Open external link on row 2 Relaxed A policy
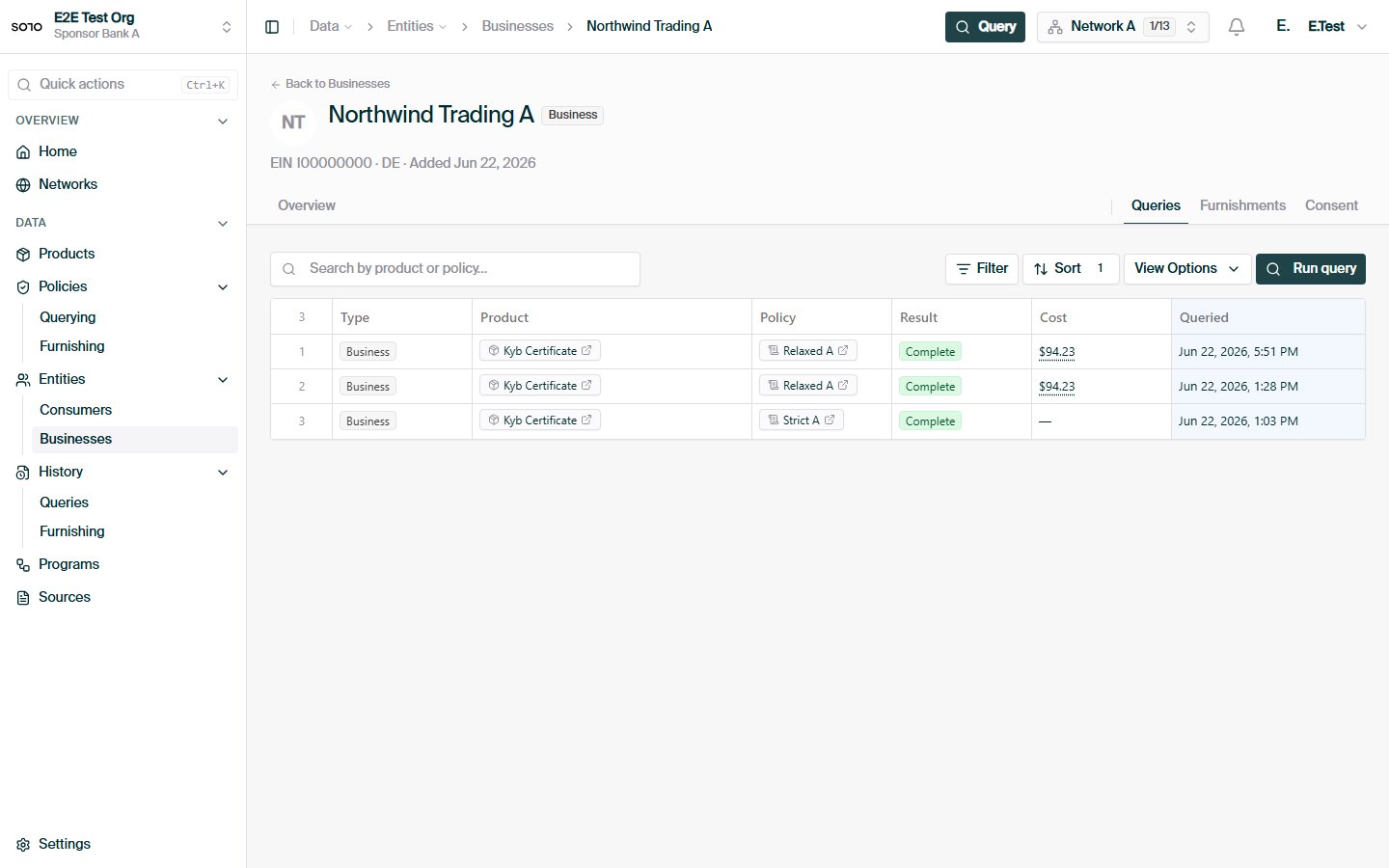1389x868 pixels. click(843, 386)
